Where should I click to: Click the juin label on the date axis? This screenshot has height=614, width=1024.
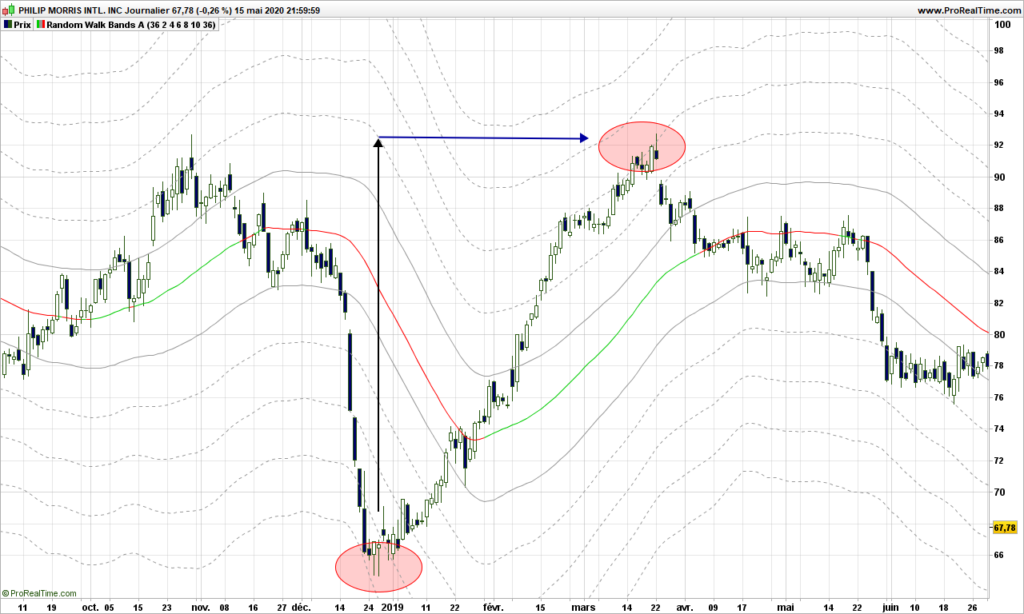(889, 607)
